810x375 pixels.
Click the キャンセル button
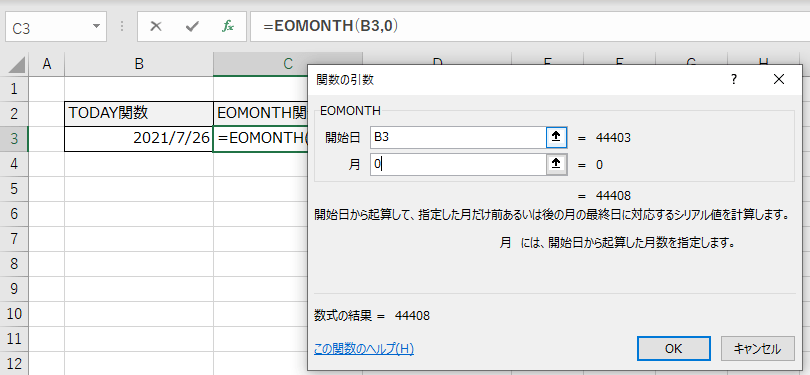(x=757, y=349)
